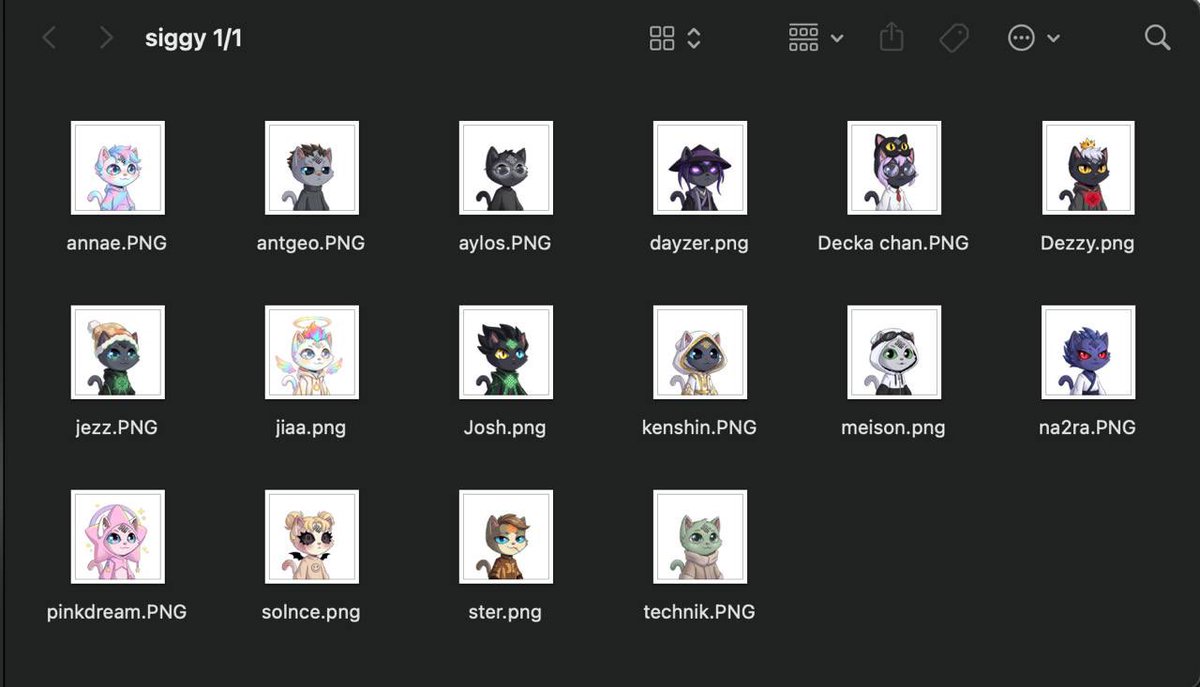Click the file name technik.PNG
Image resolution: width=1200 pixels, height=687 pixels.
[x=699, y=611]
